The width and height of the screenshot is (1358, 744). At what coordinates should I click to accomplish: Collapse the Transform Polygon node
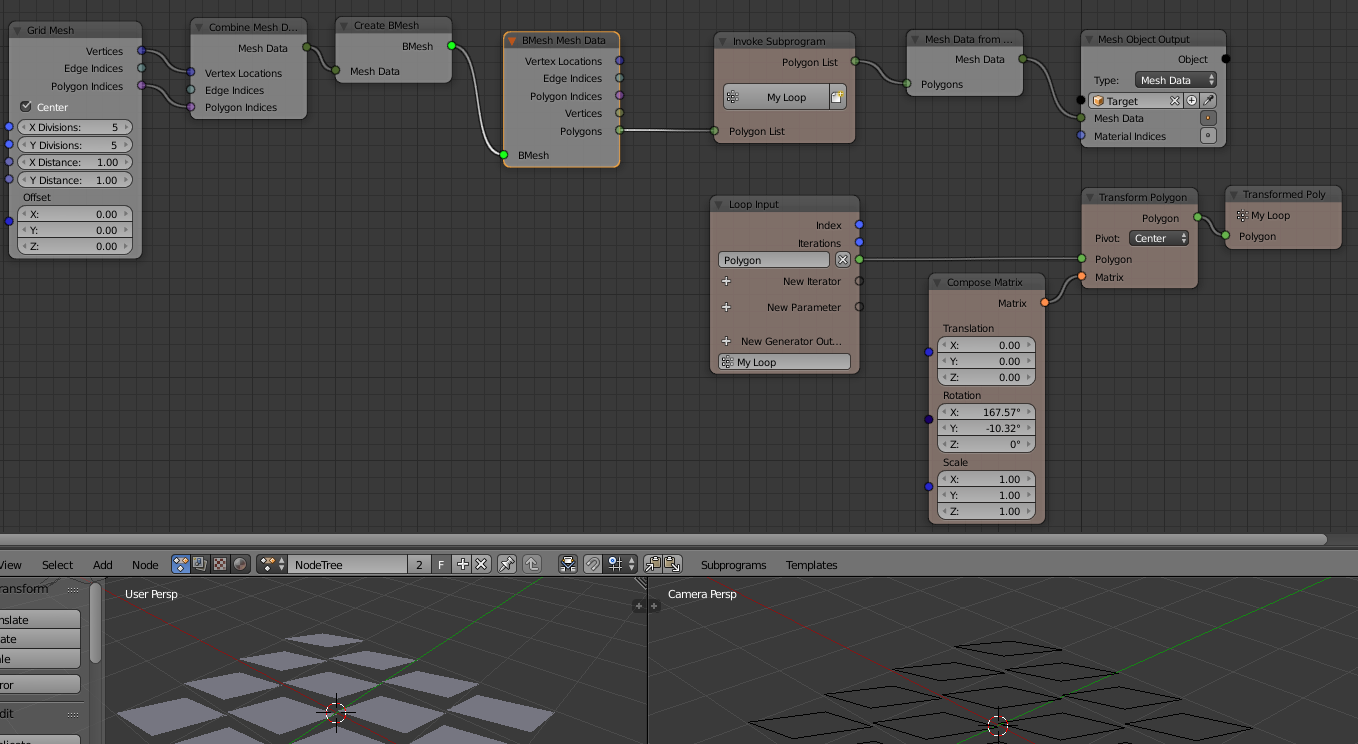[x=1090, y=197]
